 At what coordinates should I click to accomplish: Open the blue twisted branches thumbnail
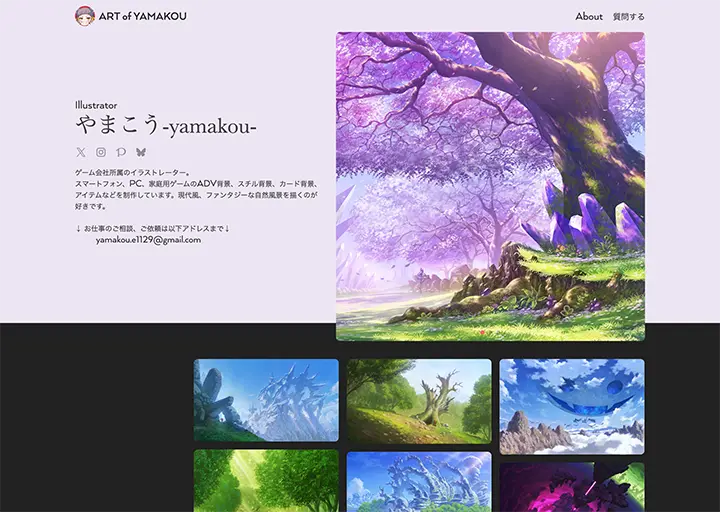pyautogui.click(x=419, y=482)
